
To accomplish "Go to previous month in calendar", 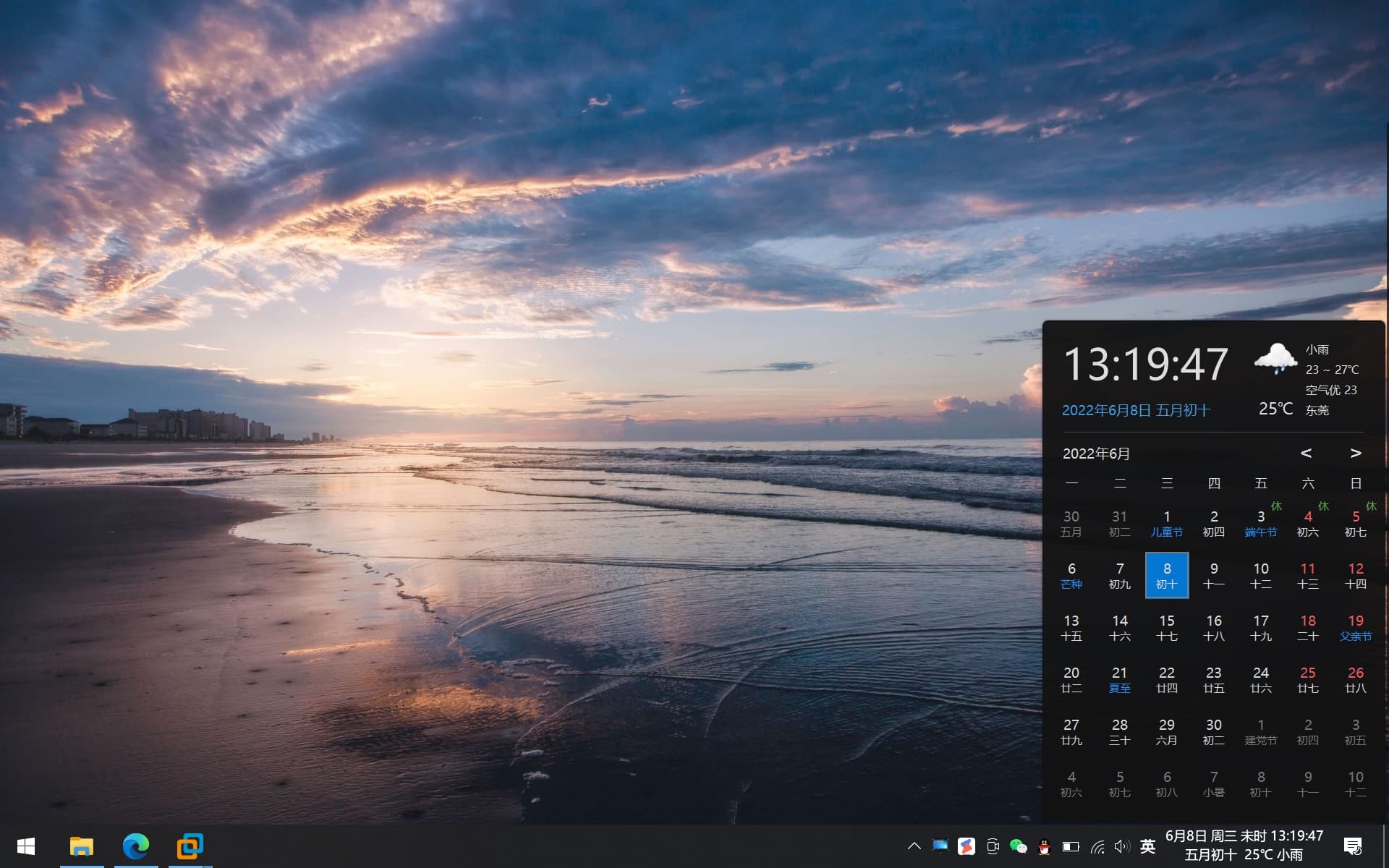I will coord(1306,453).
